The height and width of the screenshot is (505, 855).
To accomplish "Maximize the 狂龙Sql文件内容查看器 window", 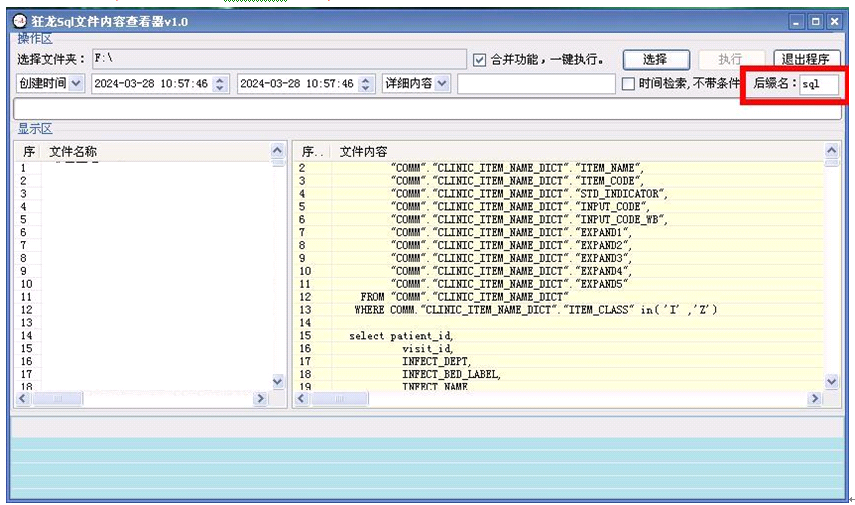I will [x=815, y=22].
